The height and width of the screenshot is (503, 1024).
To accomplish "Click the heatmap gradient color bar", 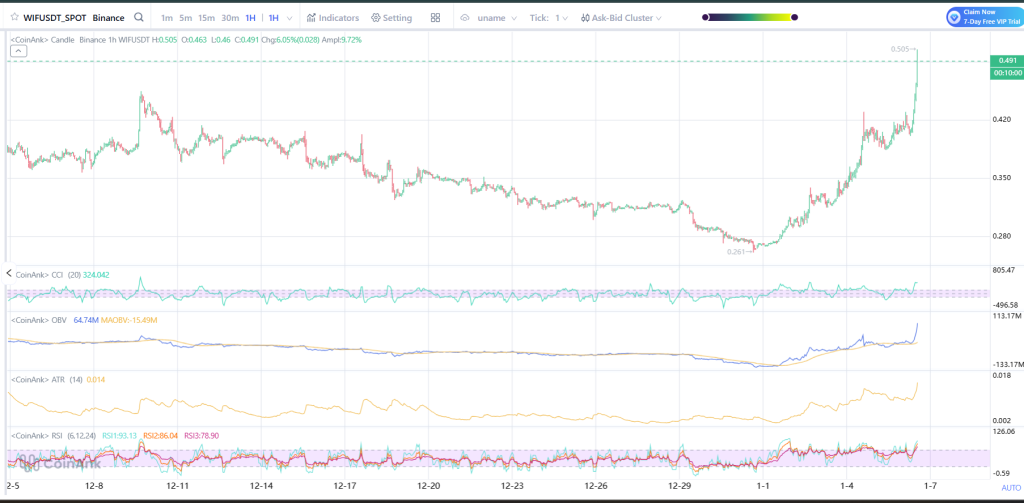I will 750,18.
